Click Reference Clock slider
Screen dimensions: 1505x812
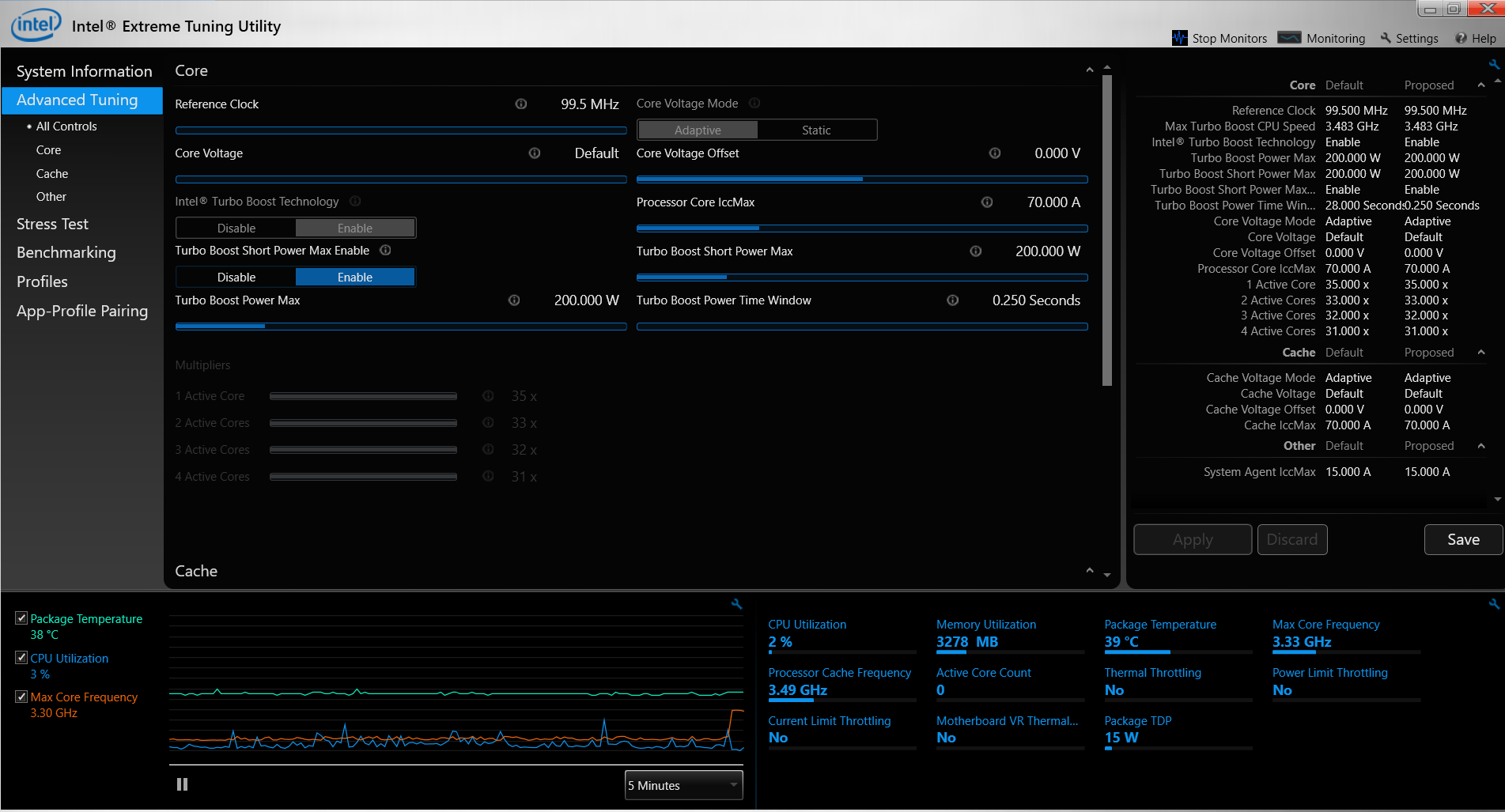[x=401, y=130]
